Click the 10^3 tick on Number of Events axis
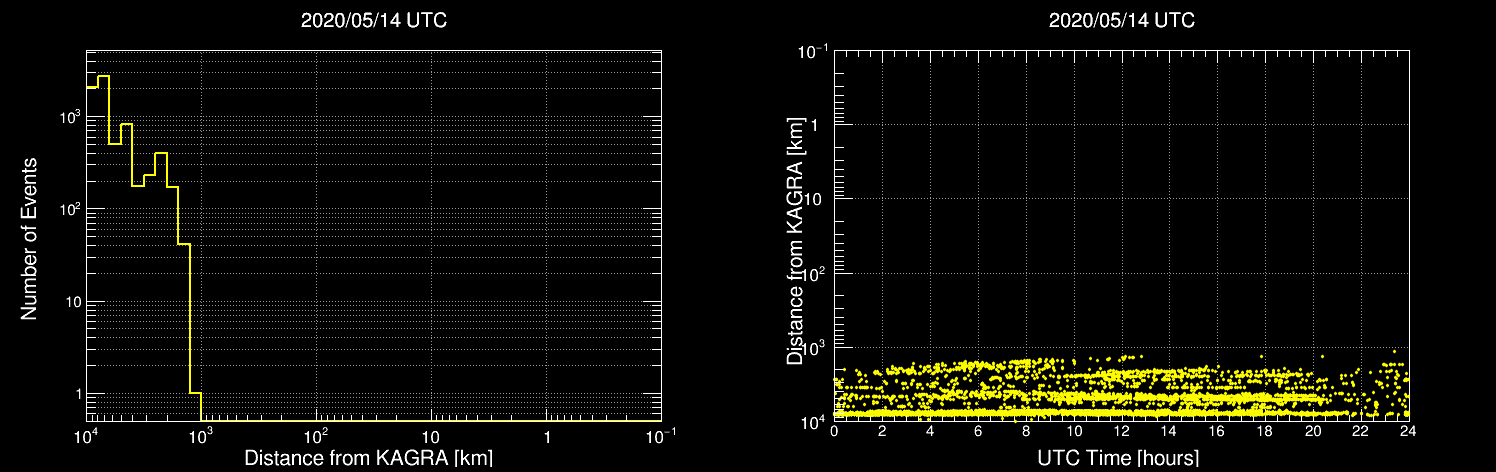The image size is (1496, 472). click(69, 115)
